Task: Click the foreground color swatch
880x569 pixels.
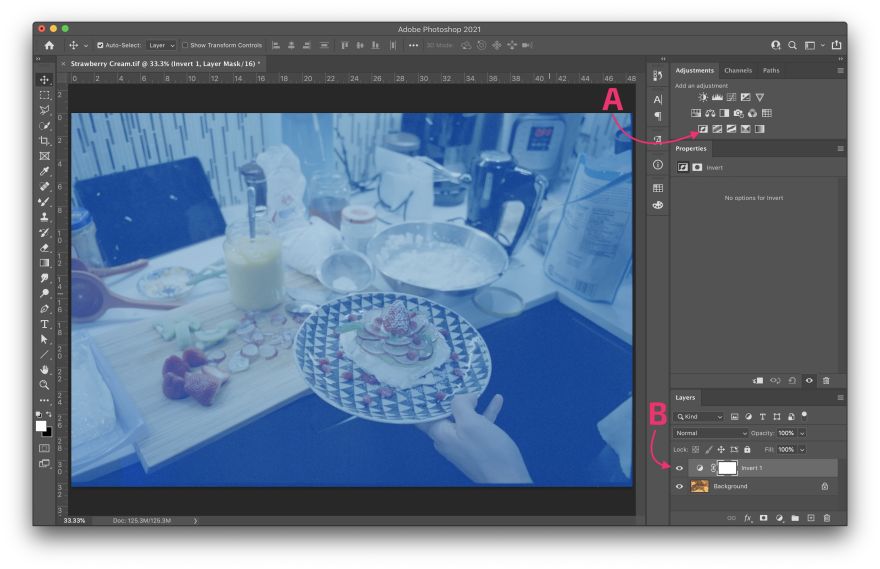Action: 41,426
